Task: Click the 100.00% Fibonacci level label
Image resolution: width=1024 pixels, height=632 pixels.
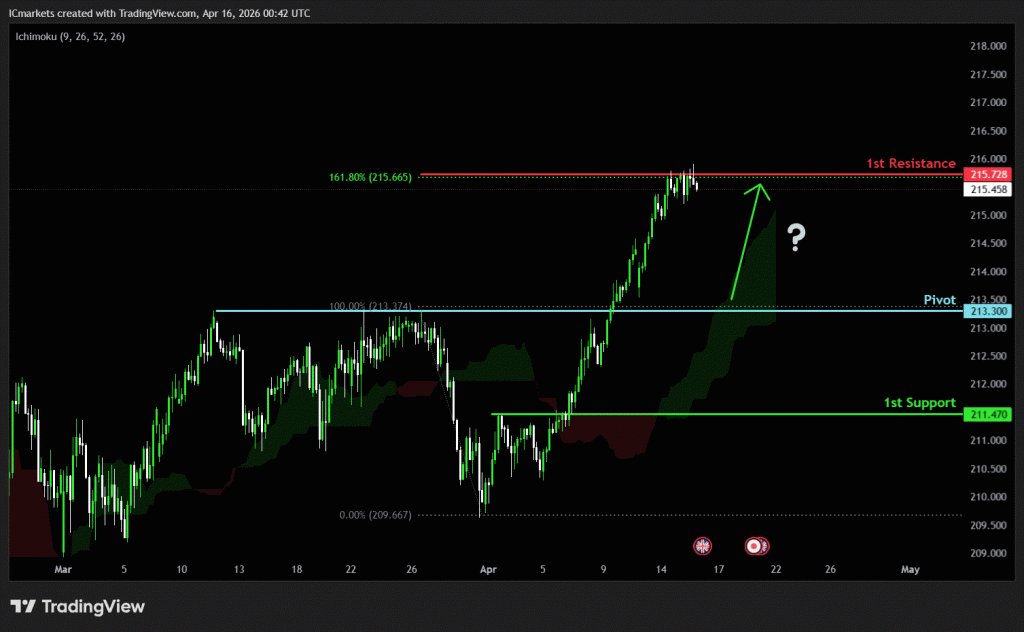Action: (x=369, y=306)
